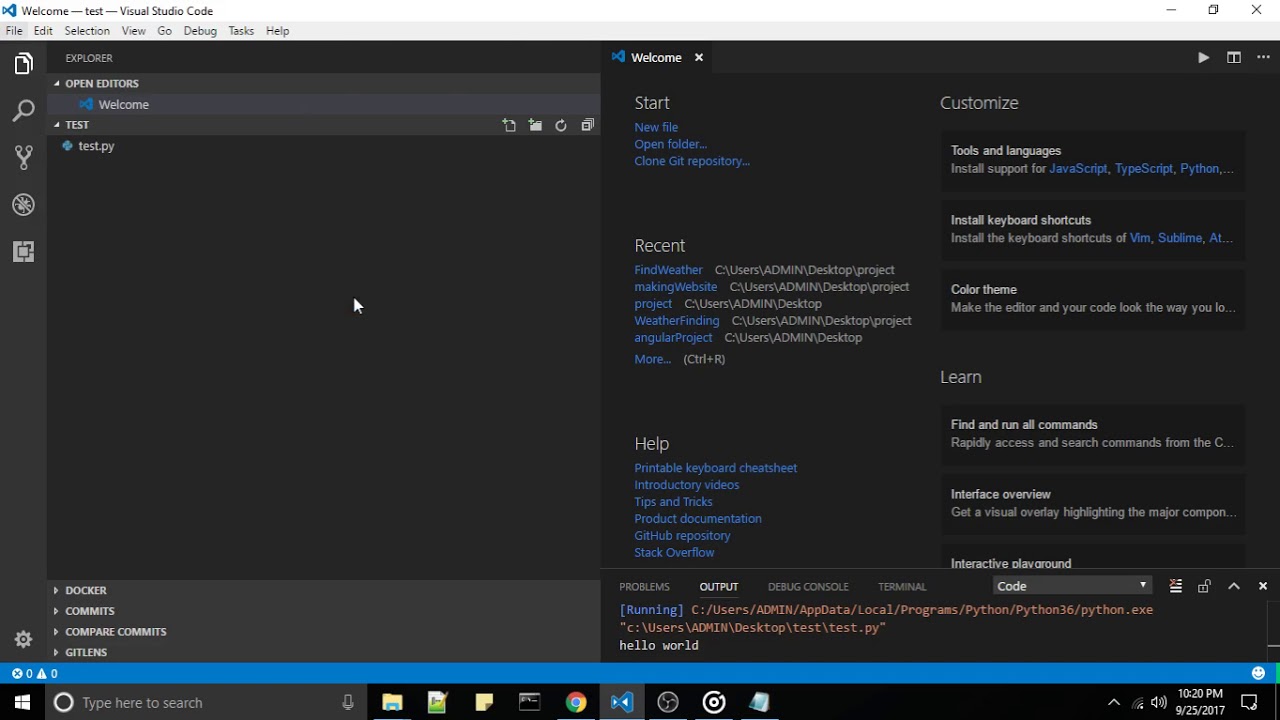Open the Search view in activity bar

coord(23,111)
